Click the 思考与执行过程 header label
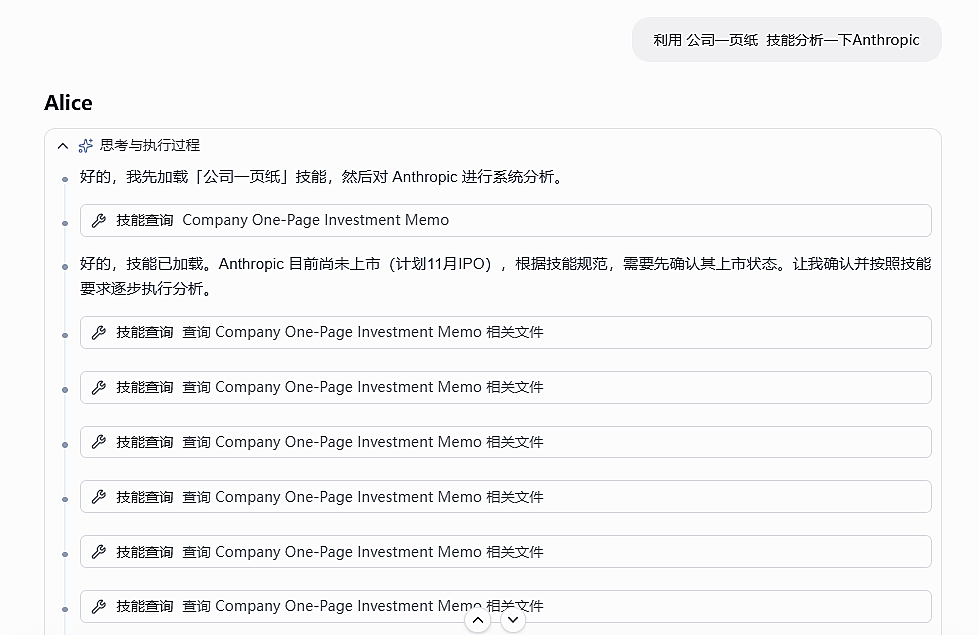 tap(150, 145)
